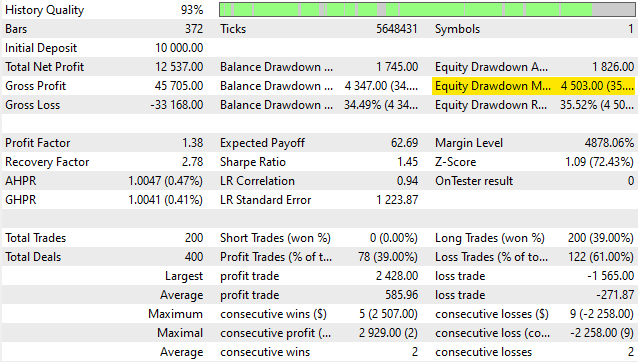The width and height of the screenshot is (639, 362).
Task: Select Total Deals value 400
Action: point(194,257)
